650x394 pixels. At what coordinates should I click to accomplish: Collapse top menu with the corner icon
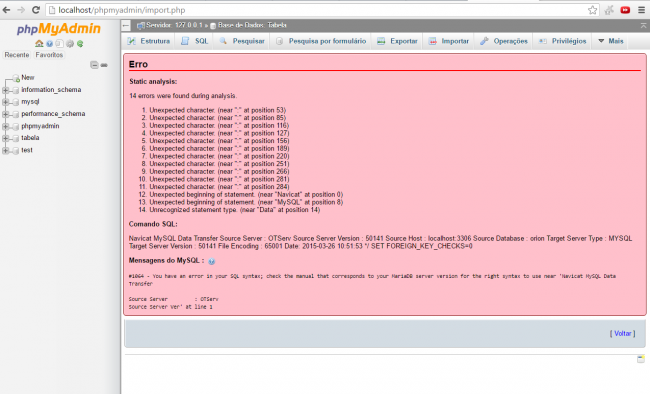tap(643, 26)
